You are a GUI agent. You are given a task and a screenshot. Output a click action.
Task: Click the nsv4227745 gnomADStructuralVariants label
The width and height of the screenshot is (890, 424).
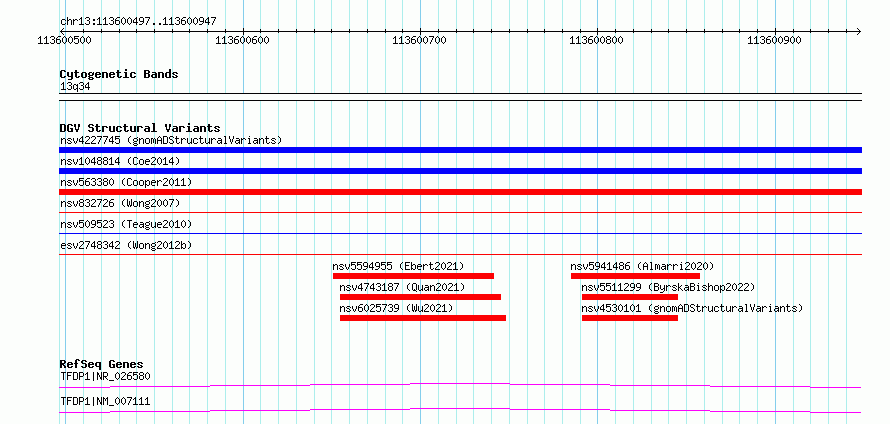click(171, 140)
